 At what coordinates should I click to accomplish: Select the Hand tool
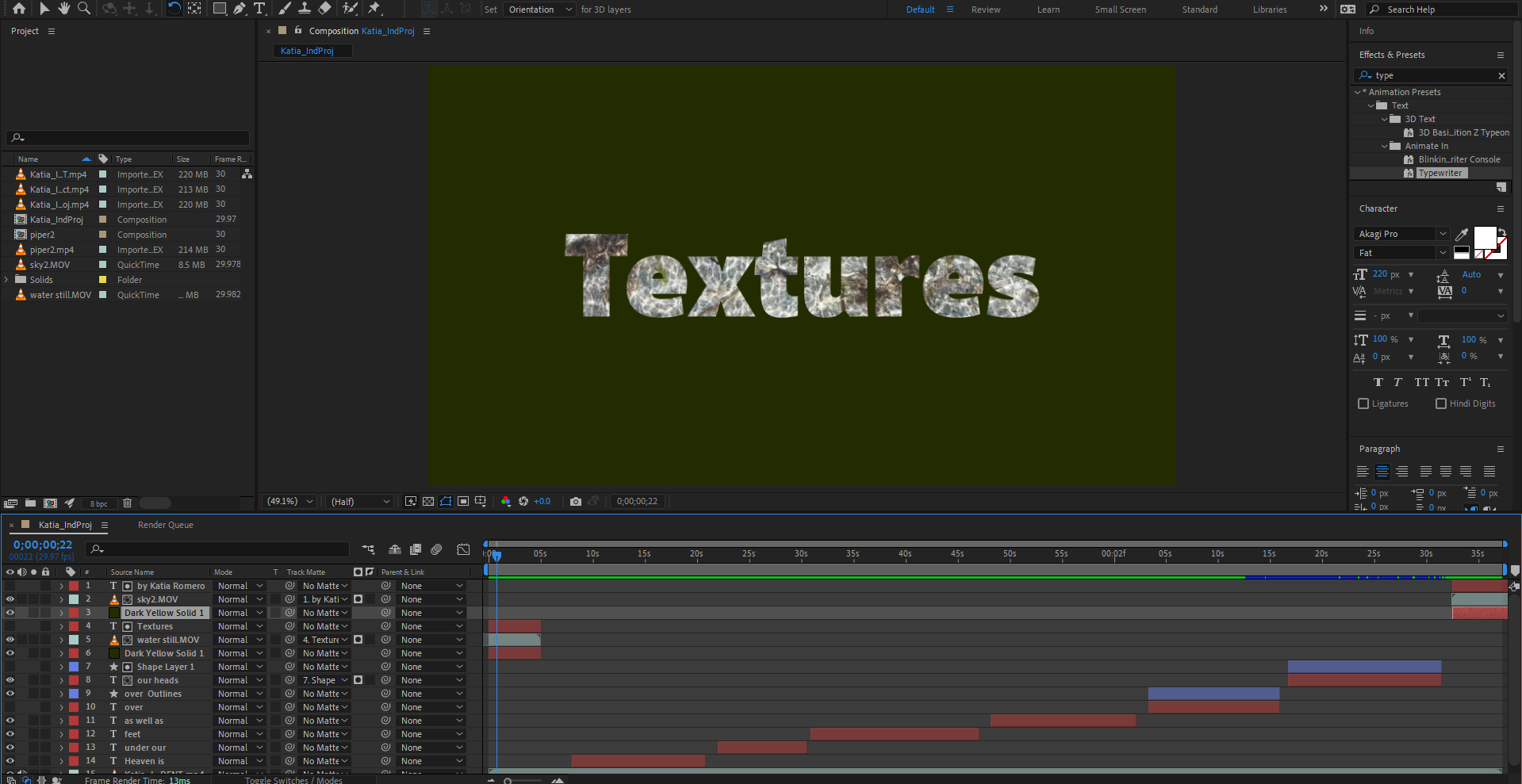click(x=63, y=9)
